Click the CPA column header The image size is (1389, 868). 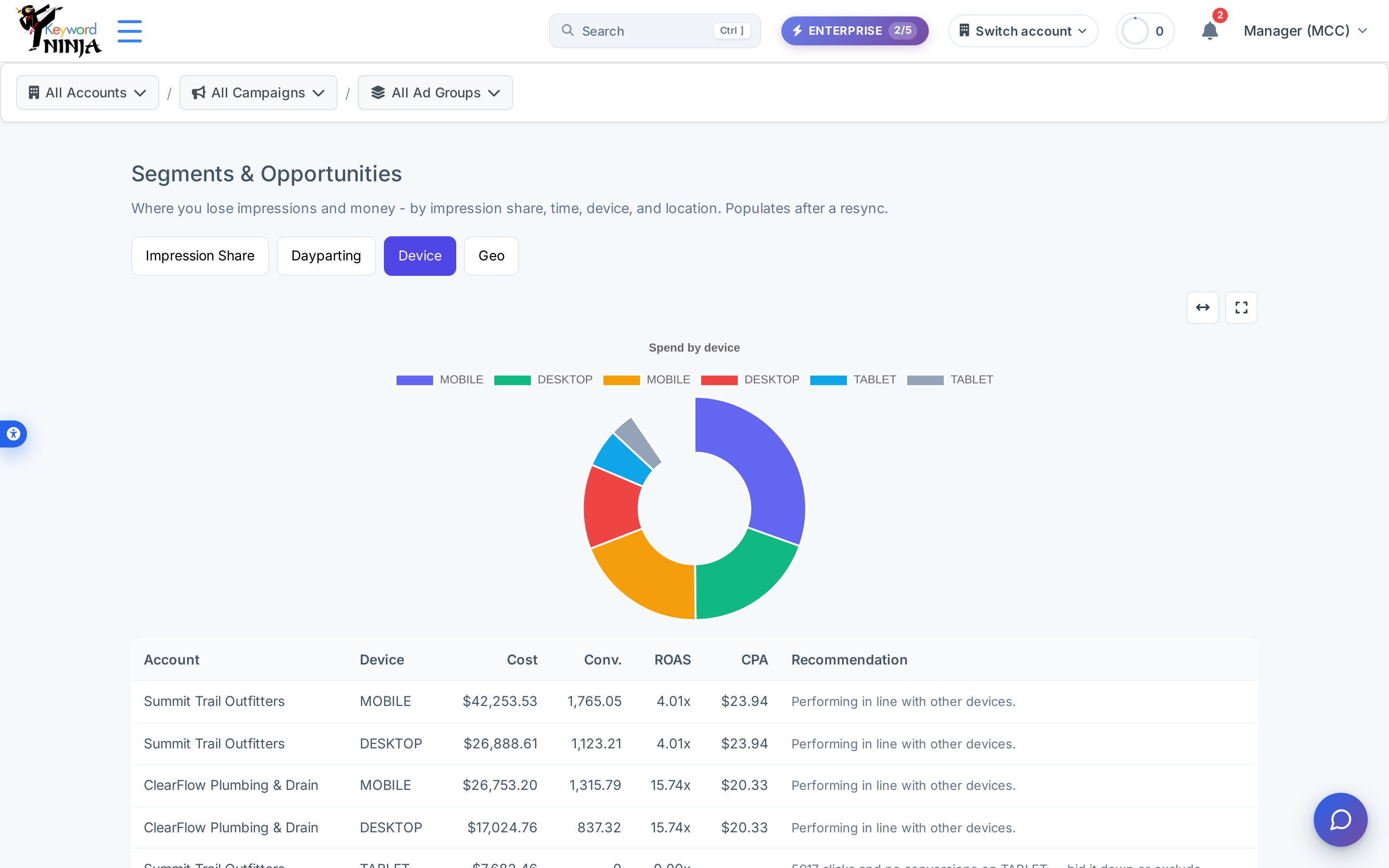coord(754,660)
